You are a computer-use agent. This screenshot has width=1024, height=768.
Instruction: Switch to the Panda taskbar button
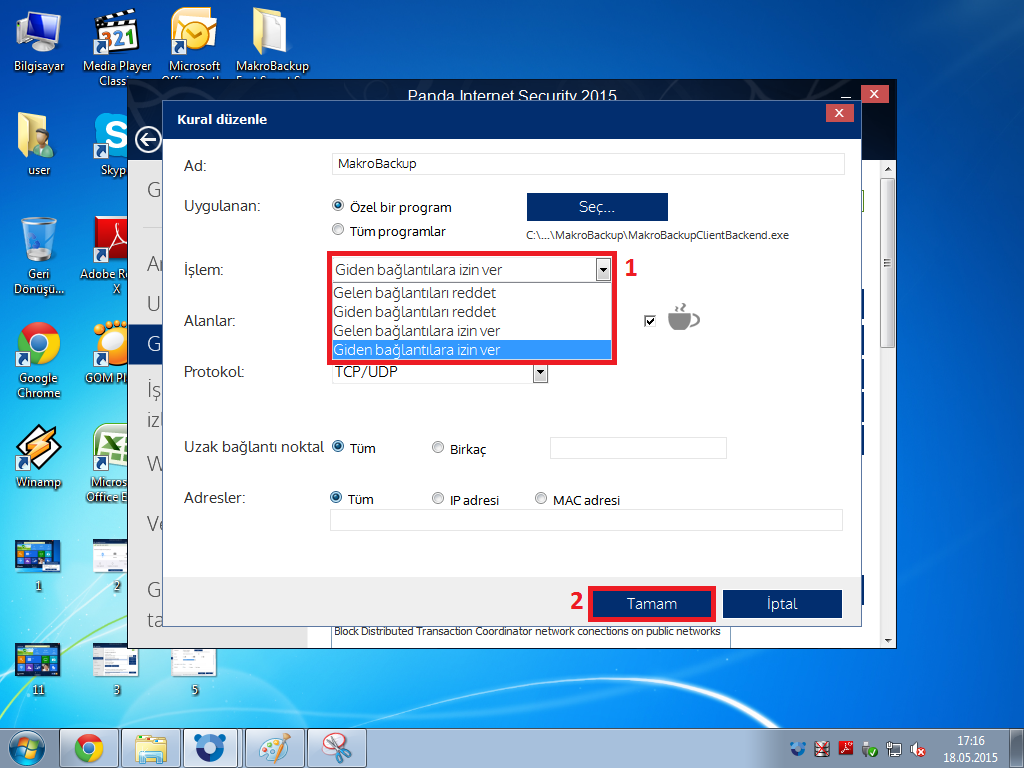pyautogui.click(x=210, y=748)
